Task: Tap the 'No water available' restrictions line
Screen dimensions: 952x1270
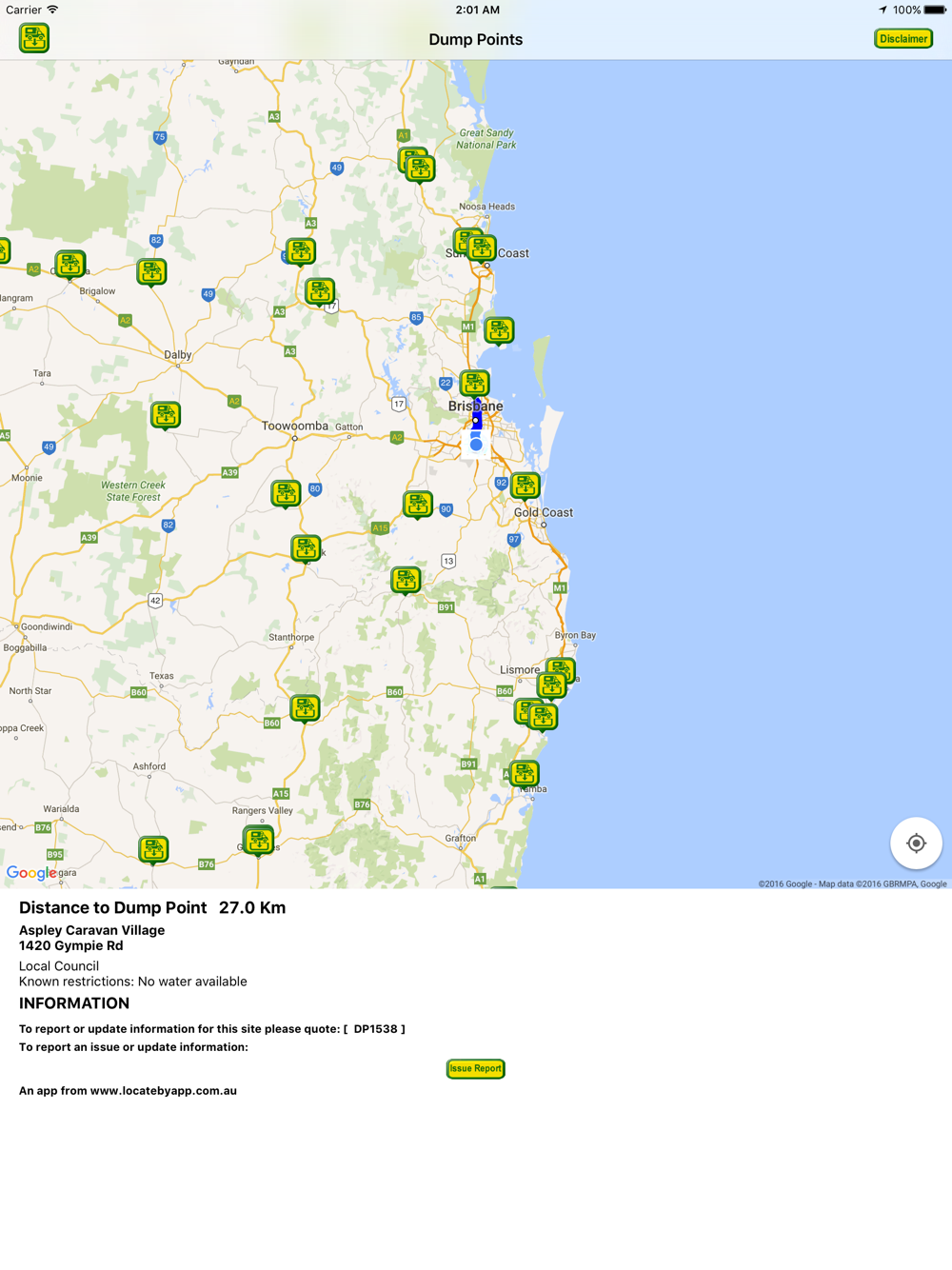Action: click(x=133, y=982)
